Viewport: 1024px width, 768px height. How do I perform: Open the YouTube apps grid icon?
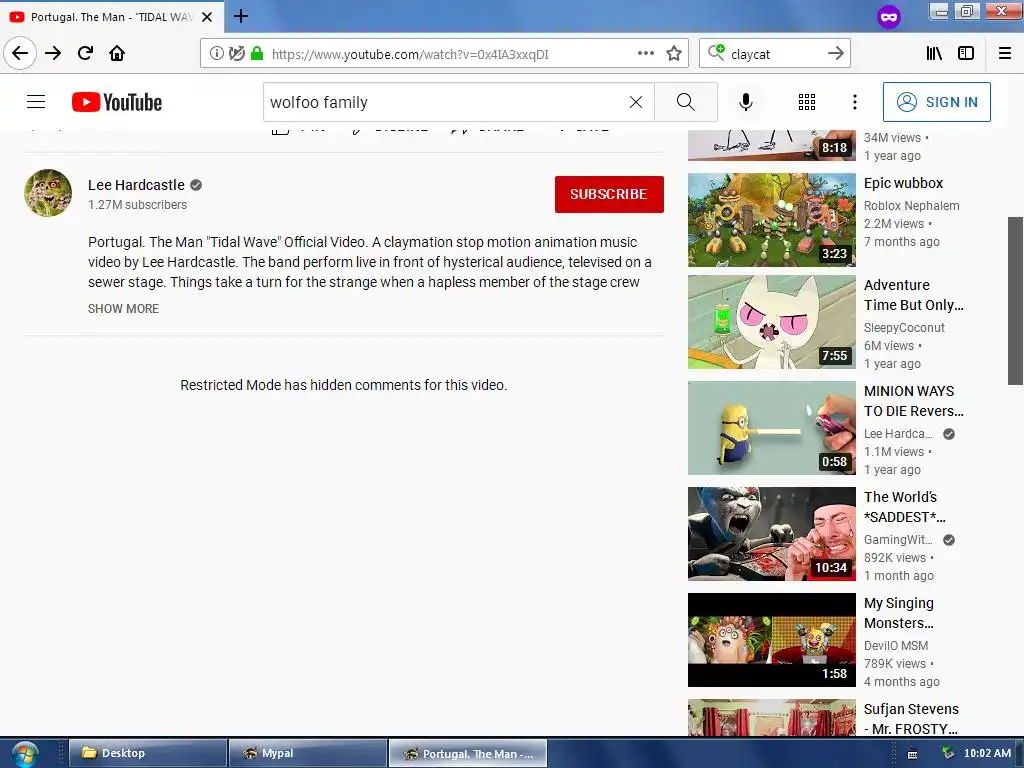click(807, 102)
